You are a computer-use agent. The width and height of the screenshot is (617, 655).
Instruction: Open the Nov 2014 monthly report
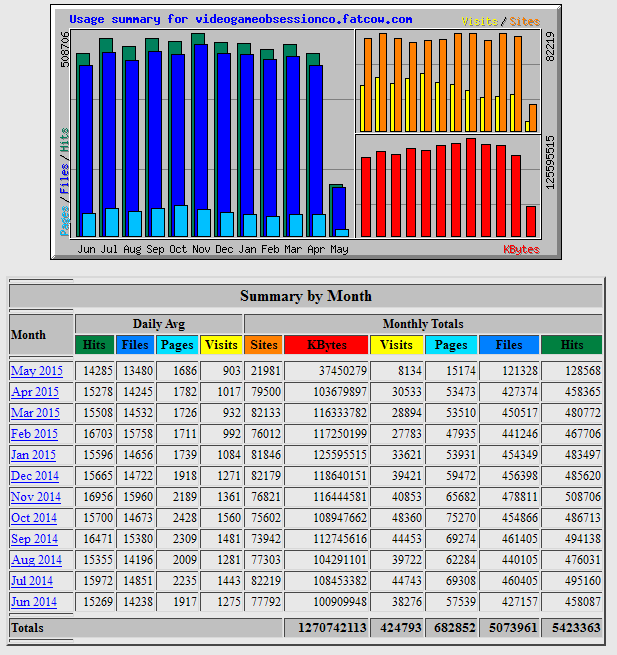pos(35,497)
